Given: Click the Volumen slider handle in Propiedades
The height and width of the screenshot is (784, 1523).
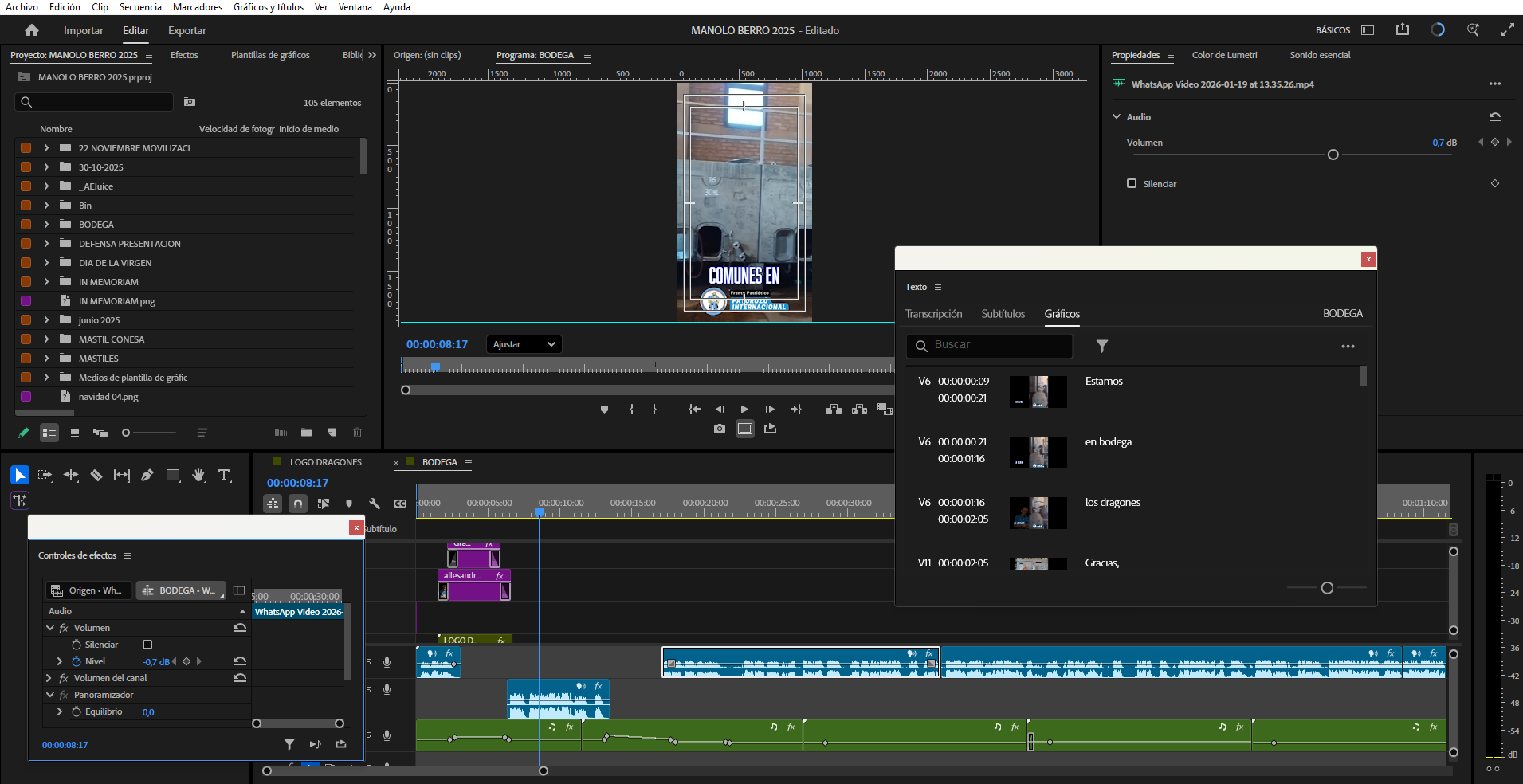Looking at the screenshot, I should coord(1333,155).
